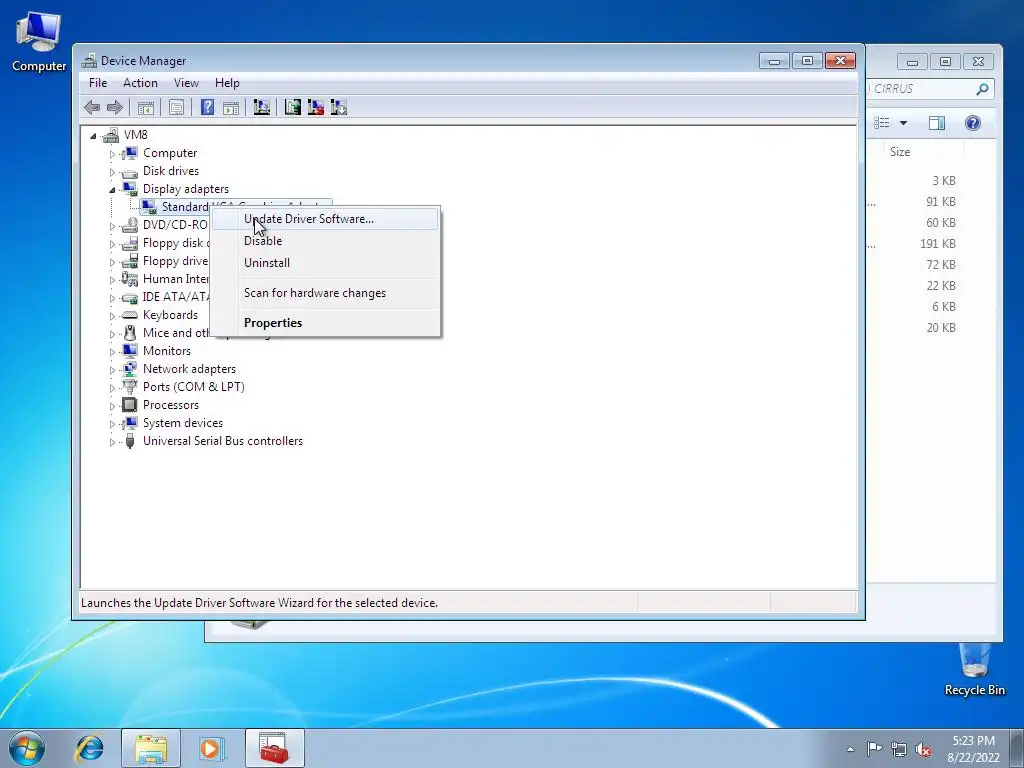Viewport: 1024px width, 768px height.
Task: Open Windows Explorer from the taskbar
Action: click(151, 748)
